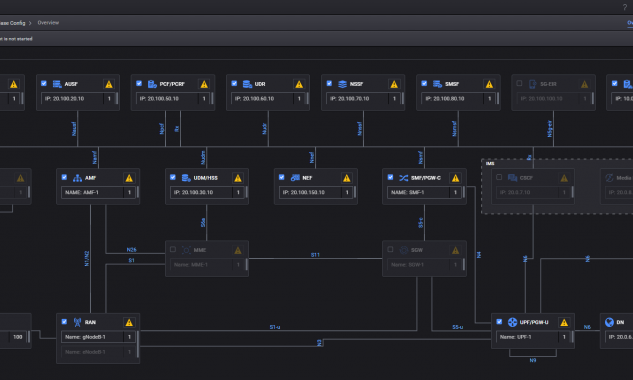633x380 pixels.
Task: Click the N26 interface label
Action: click(x=131, y=250)
